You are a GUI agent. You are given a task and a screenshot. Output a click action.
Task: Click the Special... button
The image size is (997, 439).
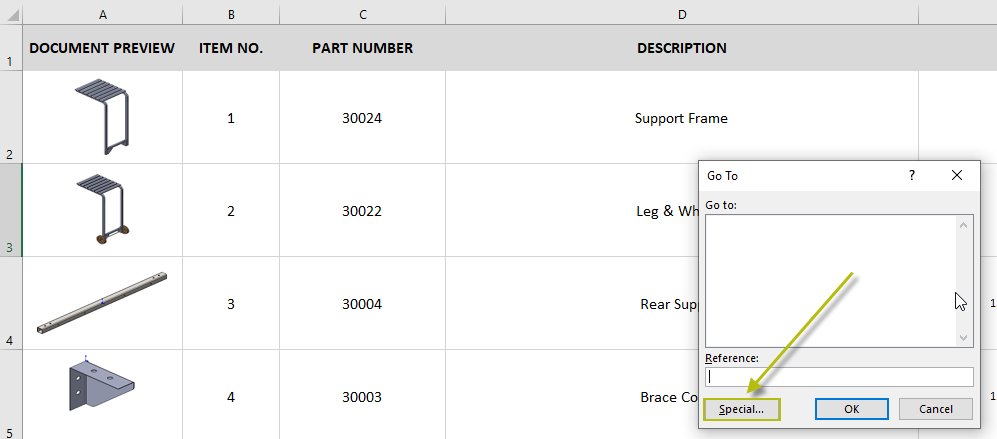(x=742, y=409)
